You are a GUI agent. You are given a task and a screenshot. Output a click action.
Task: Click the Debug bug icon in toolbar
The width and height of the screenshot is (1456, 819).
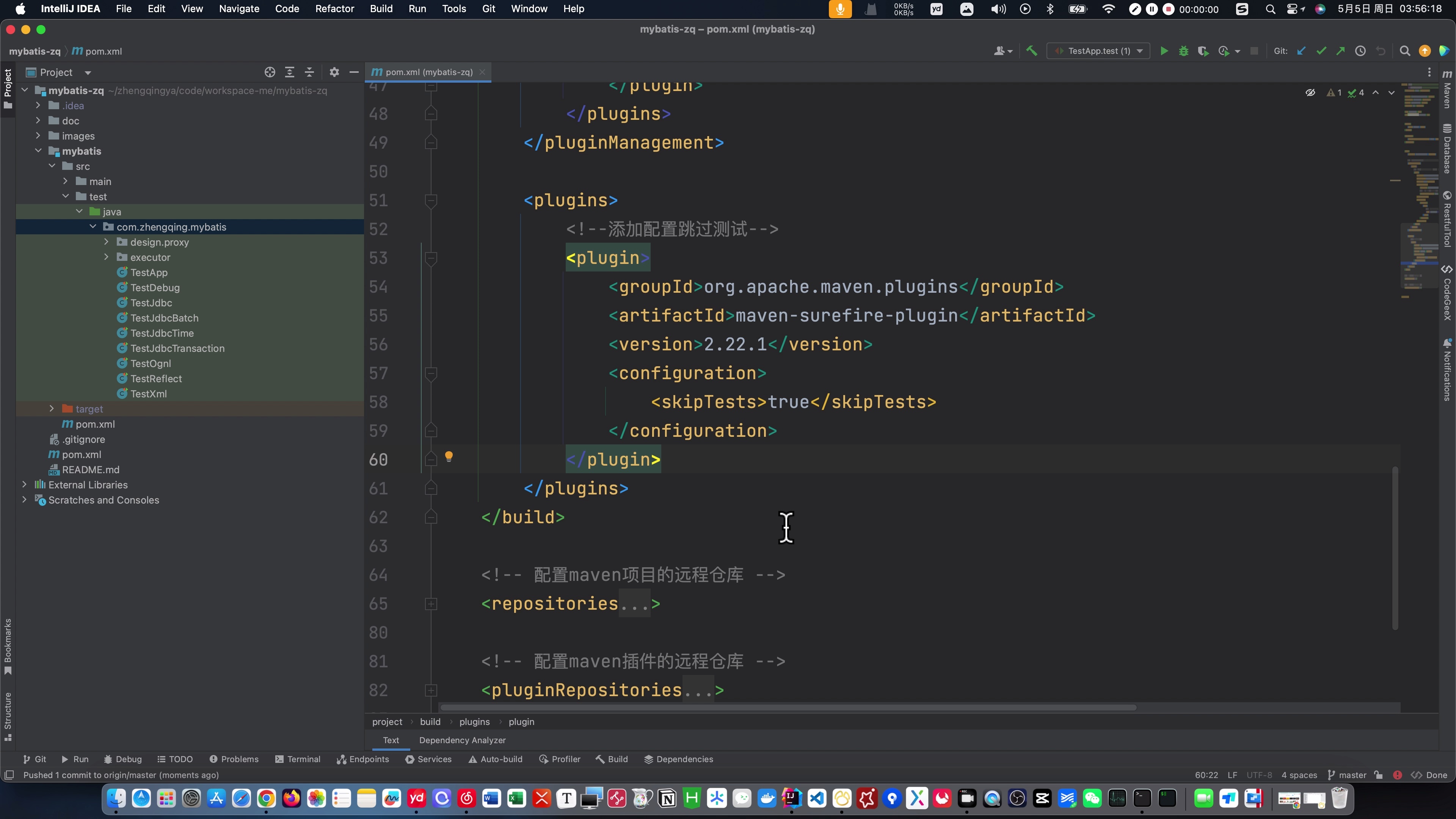(x=1183, y=51)
